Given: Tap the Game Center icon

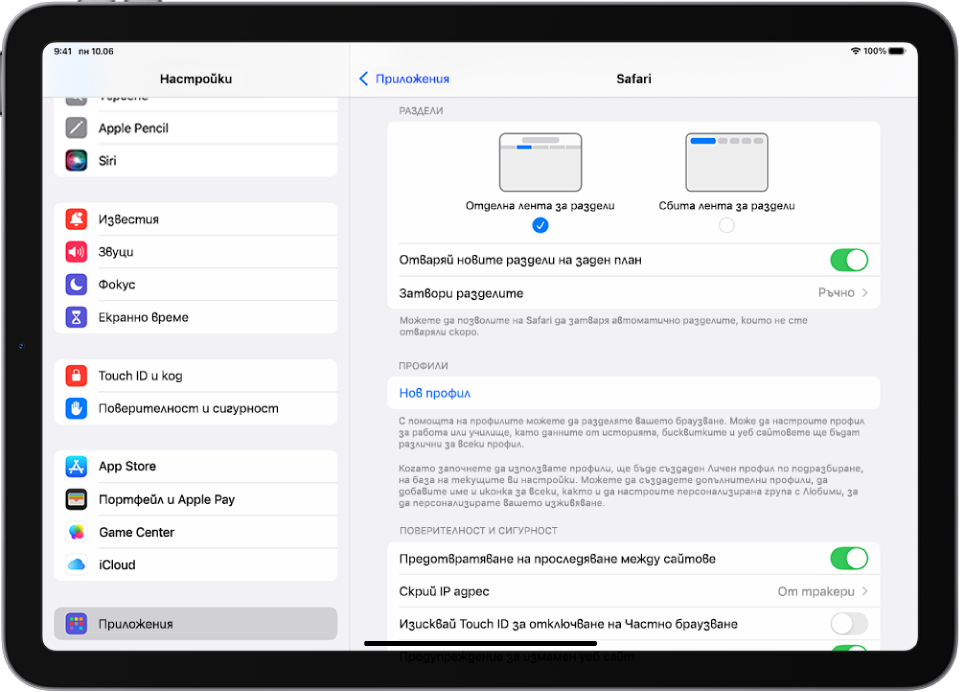Looking at the screenshot, I should click(x=76, y=532).
